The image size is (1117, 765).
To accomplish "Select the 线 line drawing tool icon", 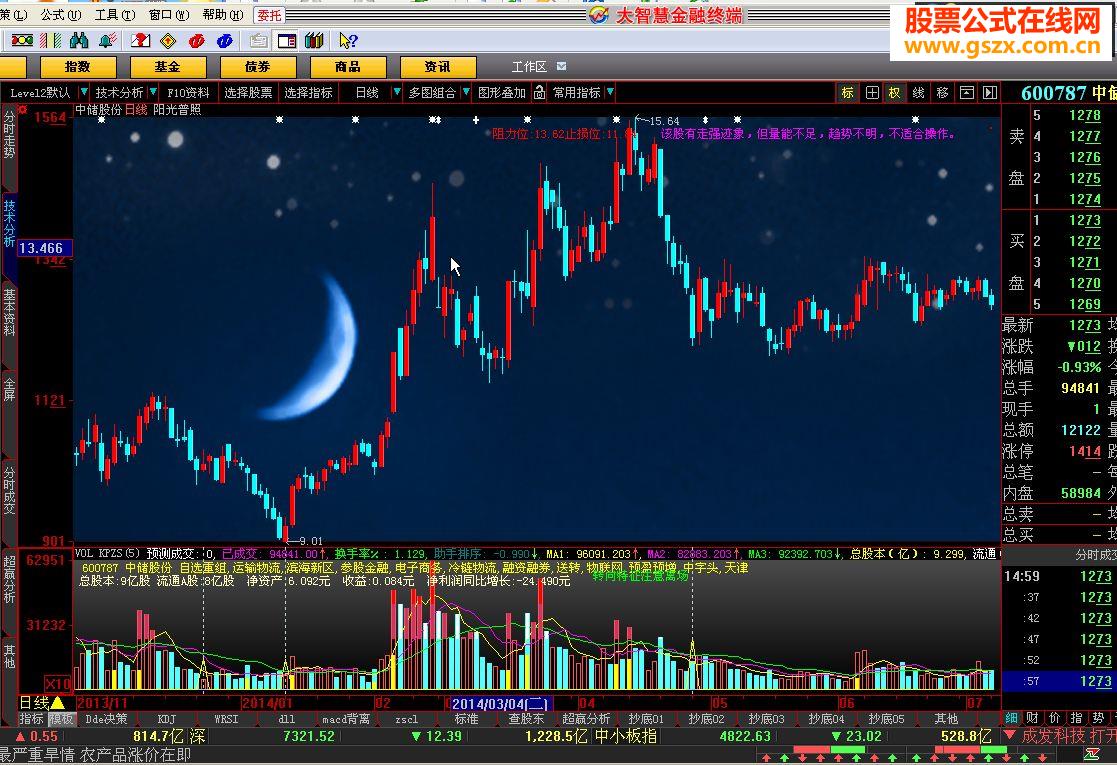I will point(918,92).
